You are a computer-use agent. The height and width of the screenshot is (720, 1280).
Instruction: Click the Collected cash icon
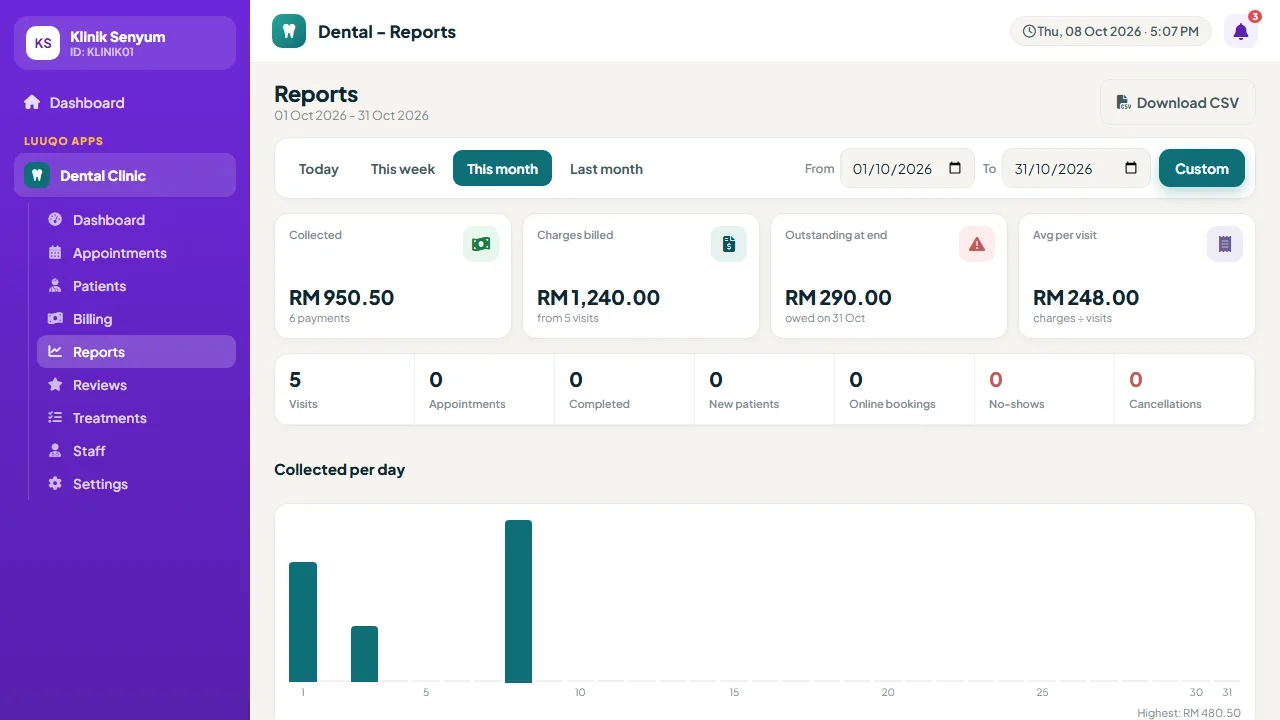(x=481, y=244)
